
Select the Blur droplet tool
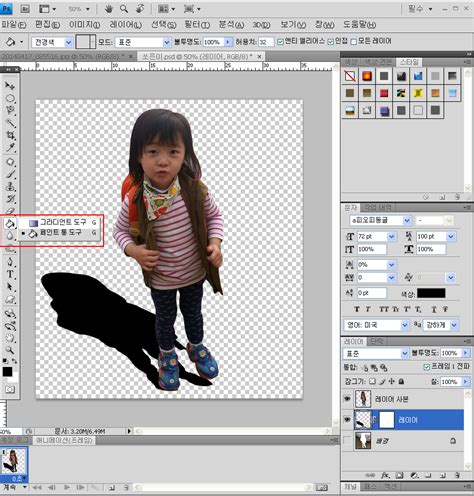click(10, 236)
